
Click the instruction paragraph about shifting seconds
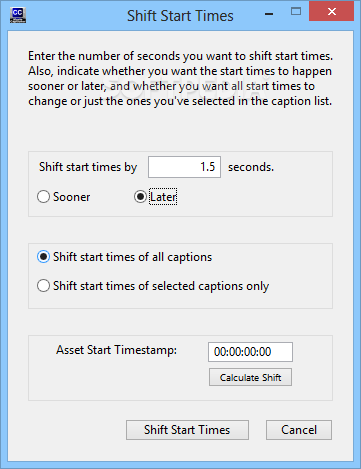pyautogui.click(x=180, y=78)
